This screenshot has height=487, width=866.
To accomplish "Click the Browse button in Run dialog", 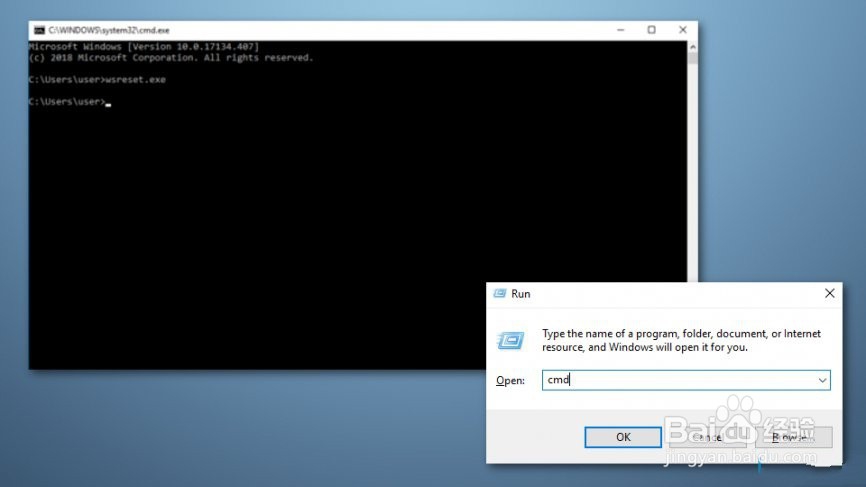I will (793, 437).
